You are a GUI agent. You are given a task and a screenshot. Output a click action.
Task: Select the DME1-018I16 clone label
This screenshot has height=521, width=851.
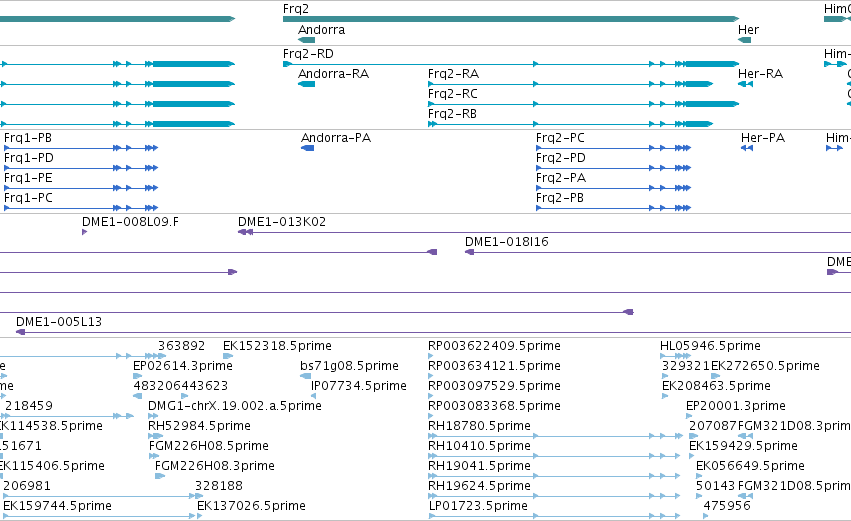coord(507,242)
